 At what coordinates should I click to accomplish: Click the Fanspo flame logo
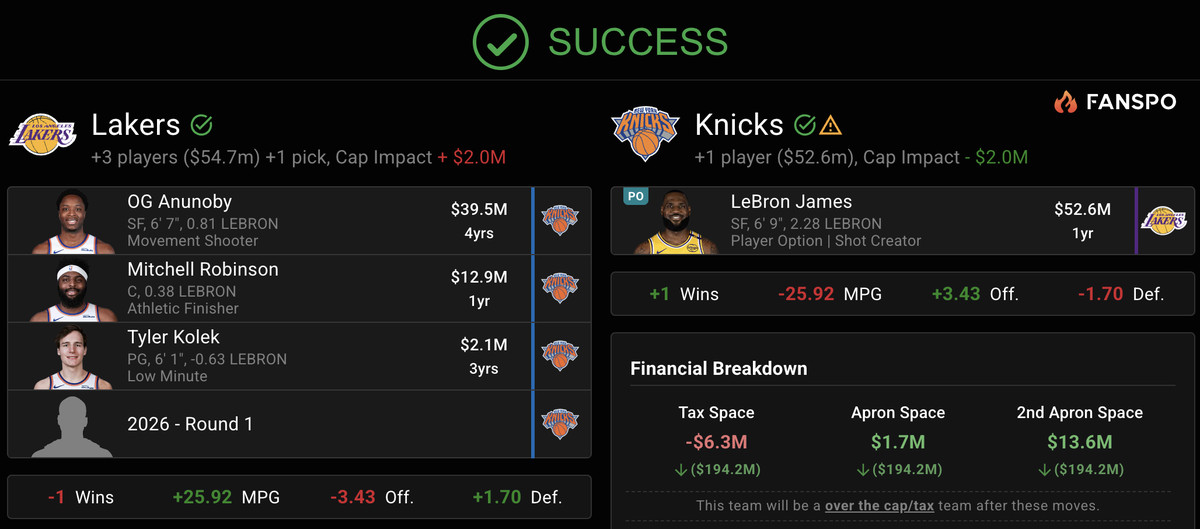tap(1065, 102)
